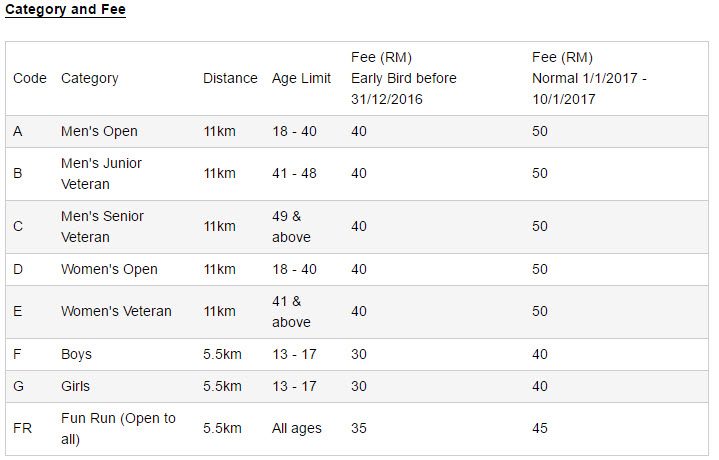Screen dimensions: 719x460
Task: Click the FR code cell
Action: (22, 428)
